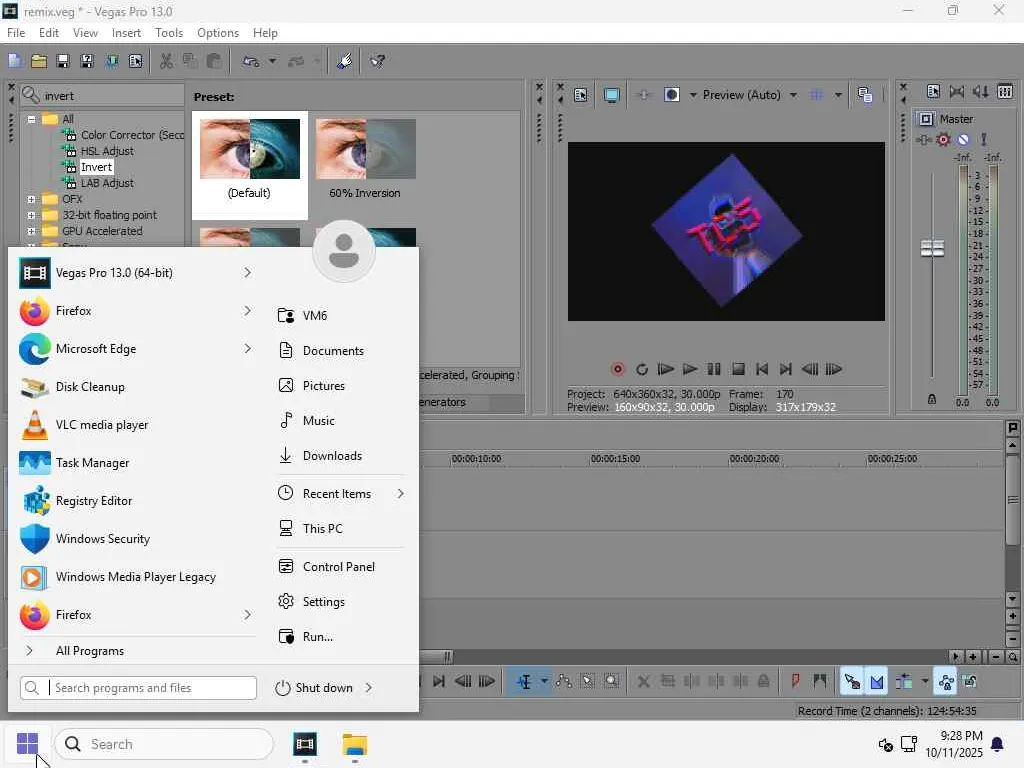The width and height of the screenshot is (1024, 768).
Task: Click the Open project folder icon
Action: 39,61
